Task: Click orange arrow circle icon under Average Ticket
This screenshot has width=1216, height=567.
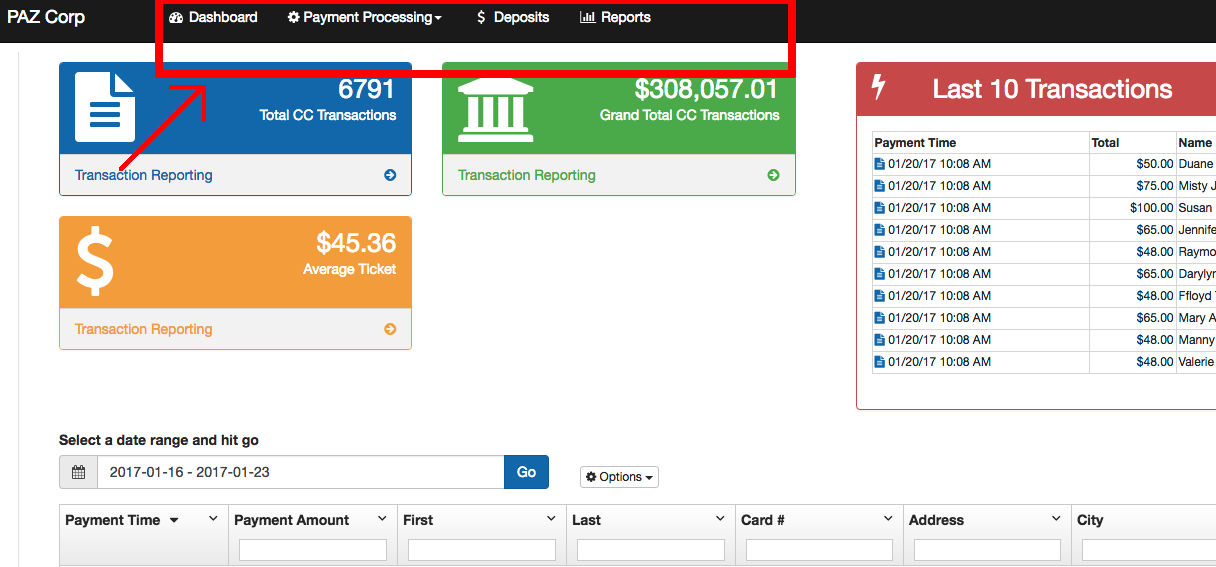Action: point(390,329)
